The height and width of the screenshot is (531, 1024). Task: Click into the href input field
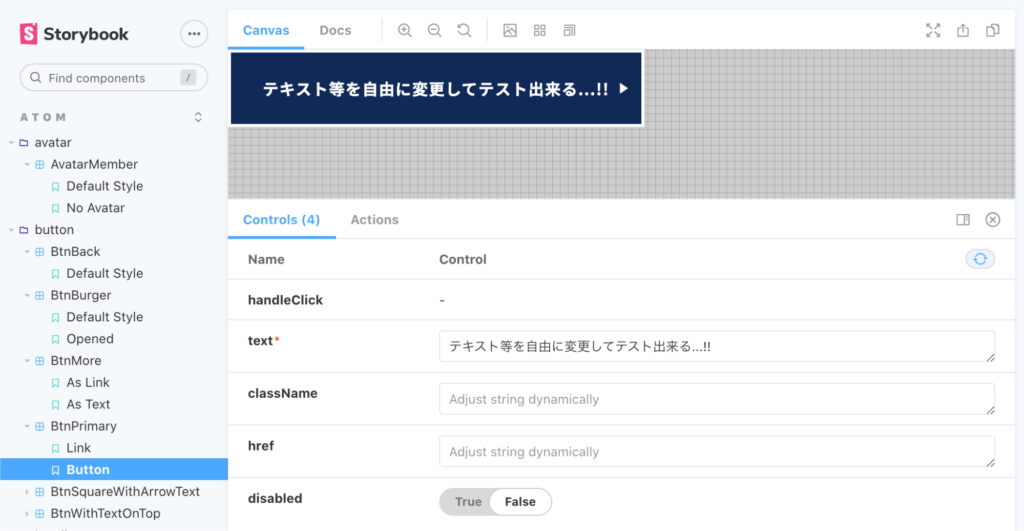[x=717, y=451]
